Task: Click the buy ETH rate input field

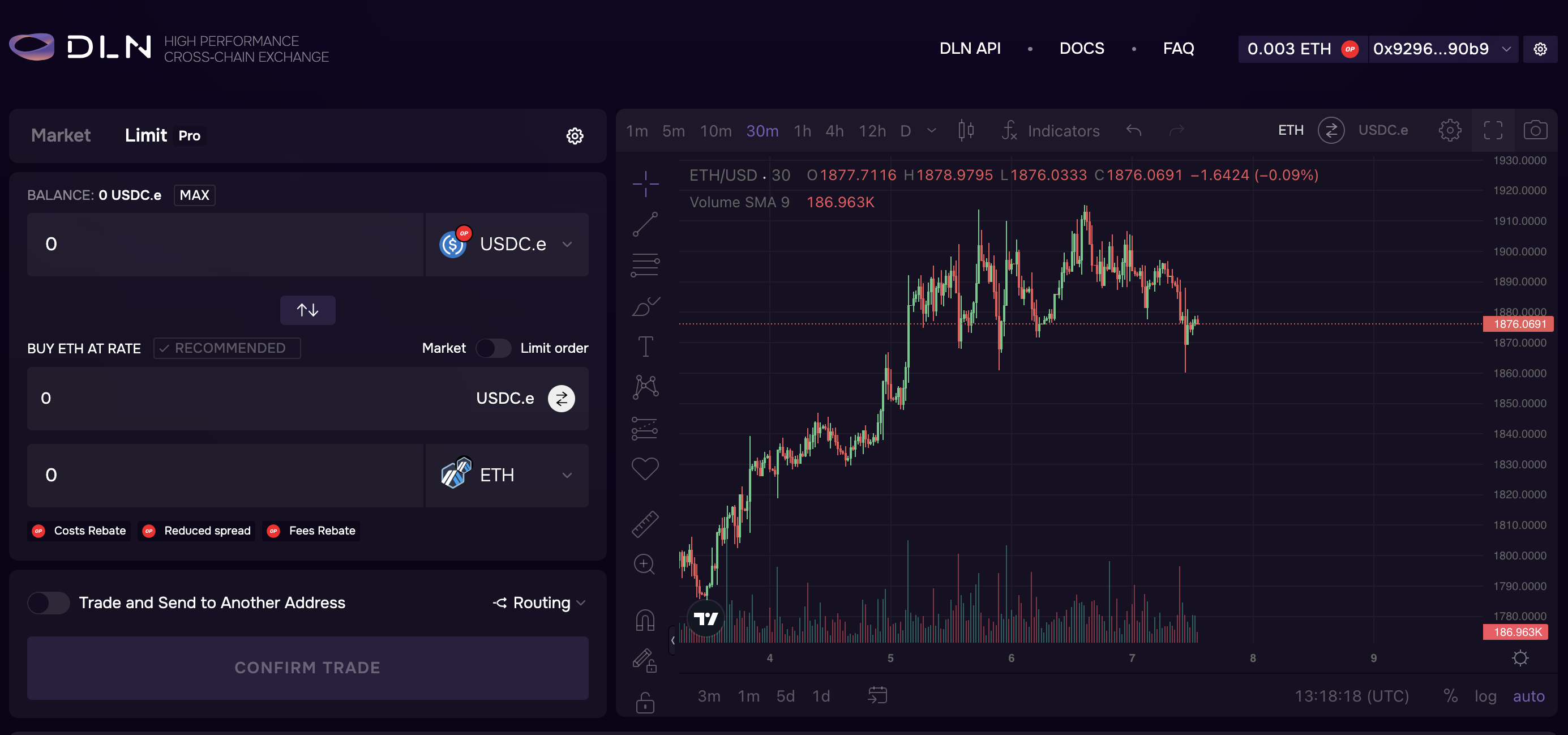Action: tap(307, 398)
